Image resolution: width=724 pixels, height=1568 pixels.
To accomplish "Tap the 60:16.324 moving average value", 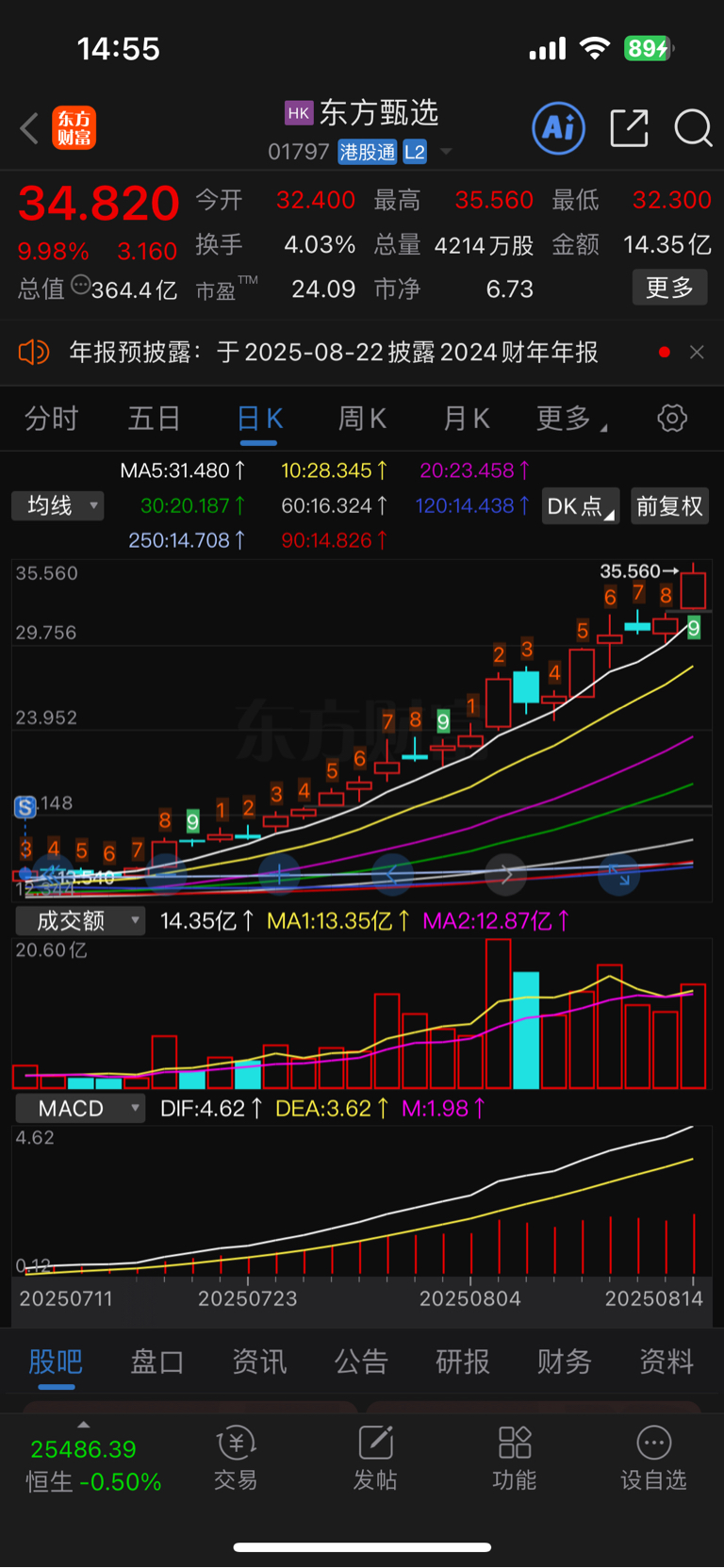I will 335,506.
